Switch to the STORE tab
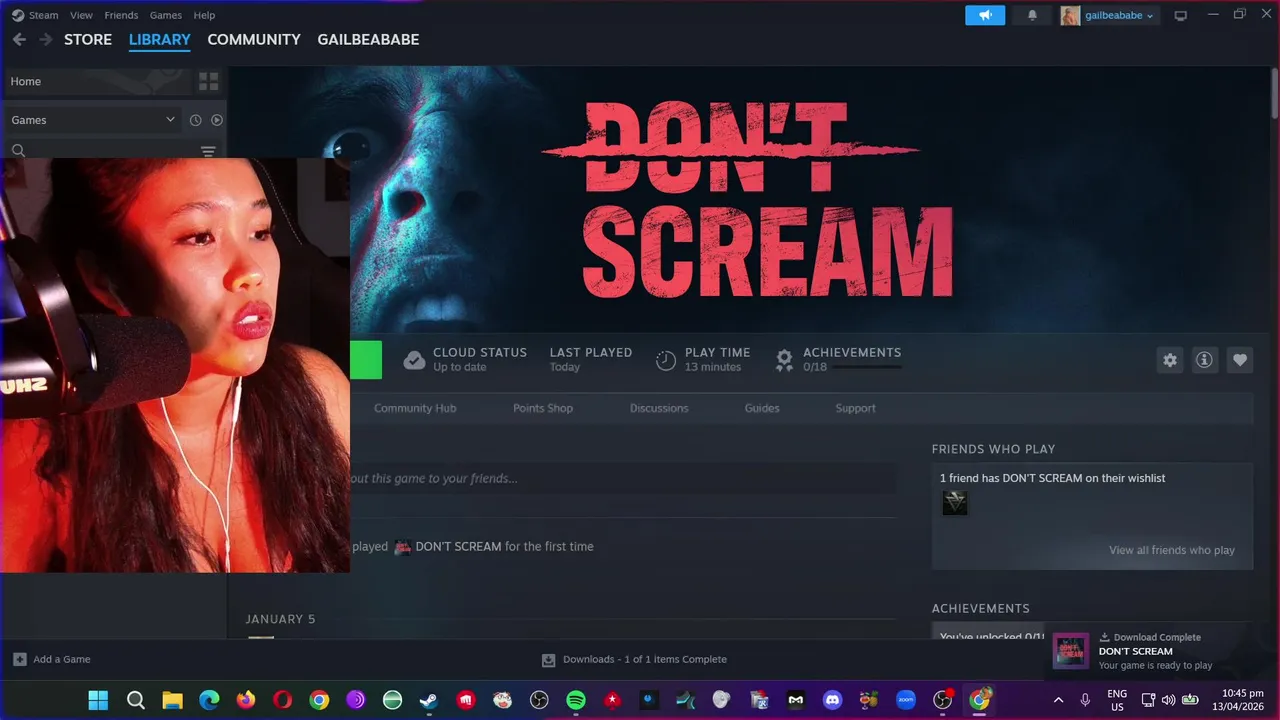 point(88,40)
